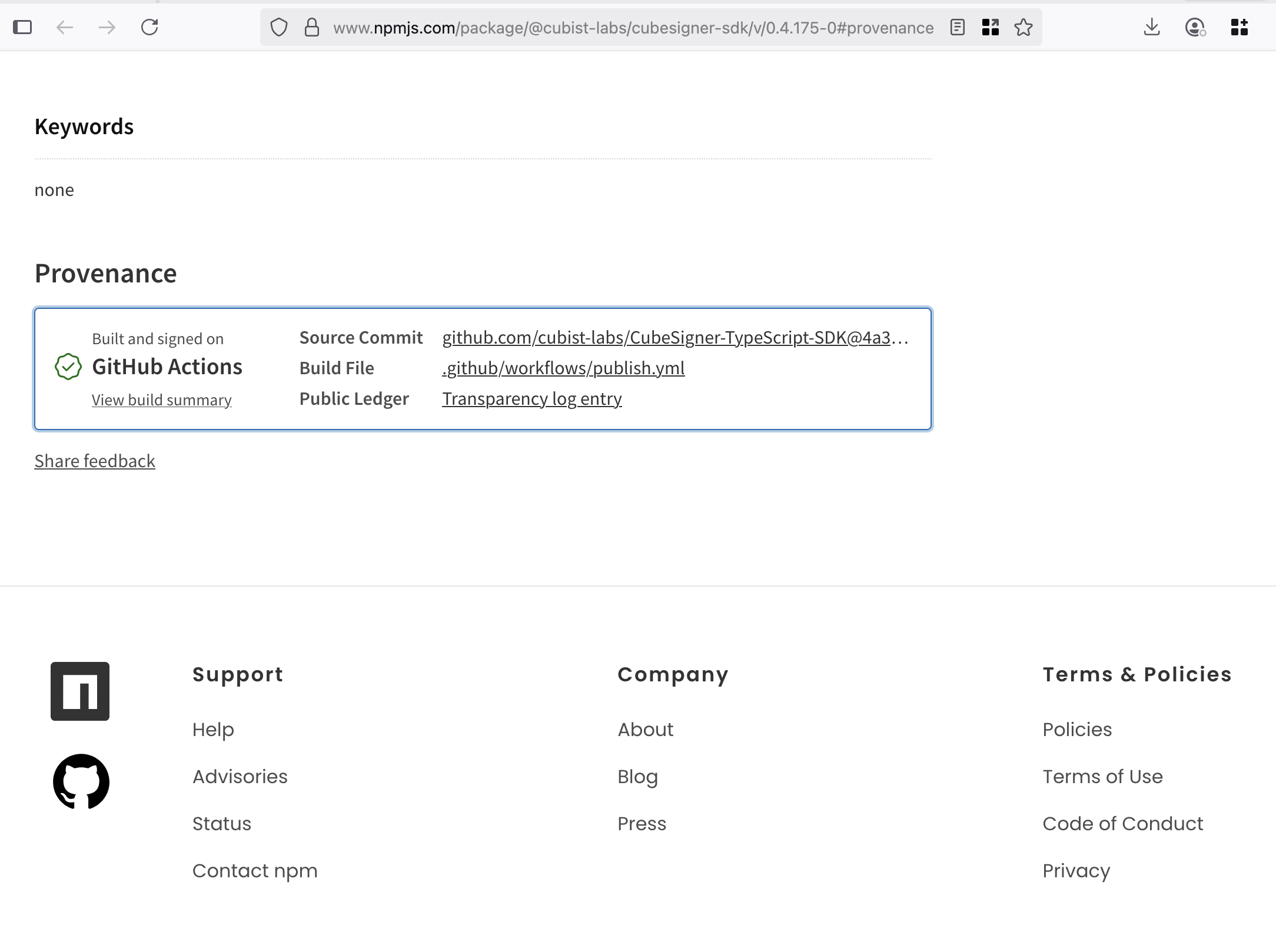Check npm Status link

click(x=222, y=824)
